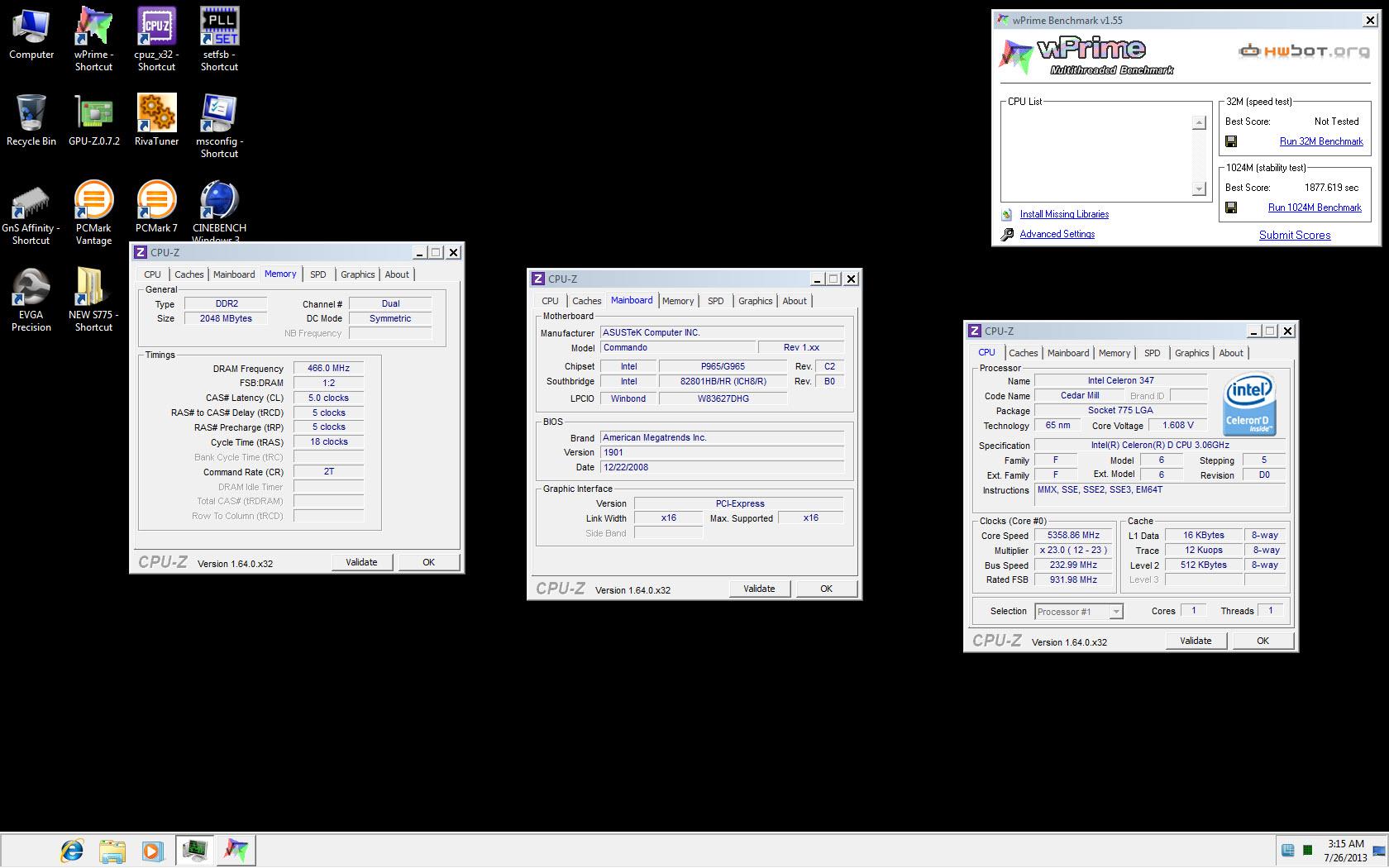Open SPD tab in Memory CPU-Z window

pyautogui.click(x=318, y=274)
